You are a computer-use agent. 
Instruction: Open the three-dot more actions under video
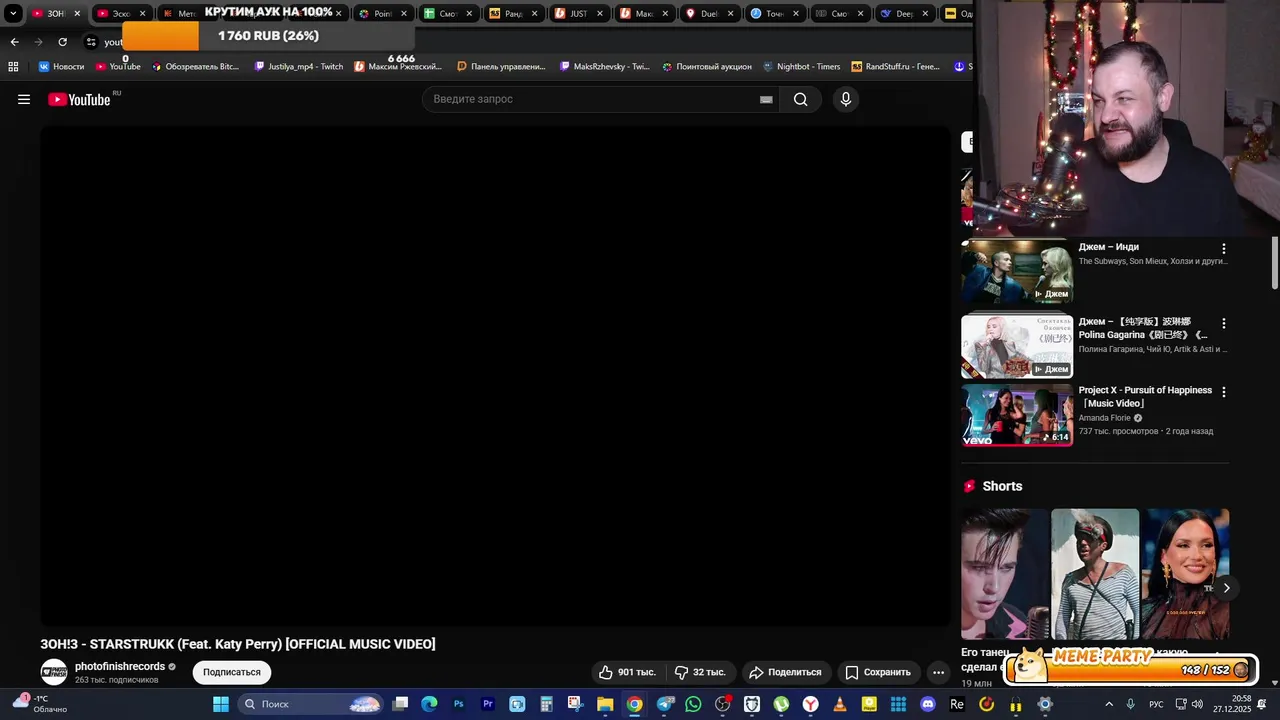point(938,672)
